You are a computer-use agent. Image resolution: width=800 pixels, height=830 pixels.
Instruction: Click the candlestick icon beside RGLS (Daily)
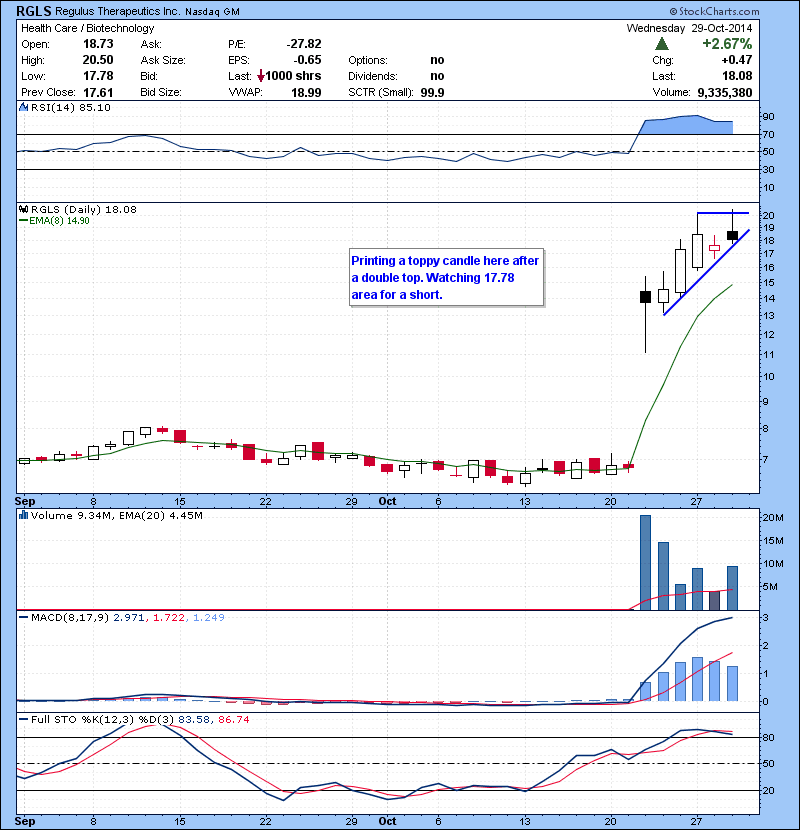(23, 209)
